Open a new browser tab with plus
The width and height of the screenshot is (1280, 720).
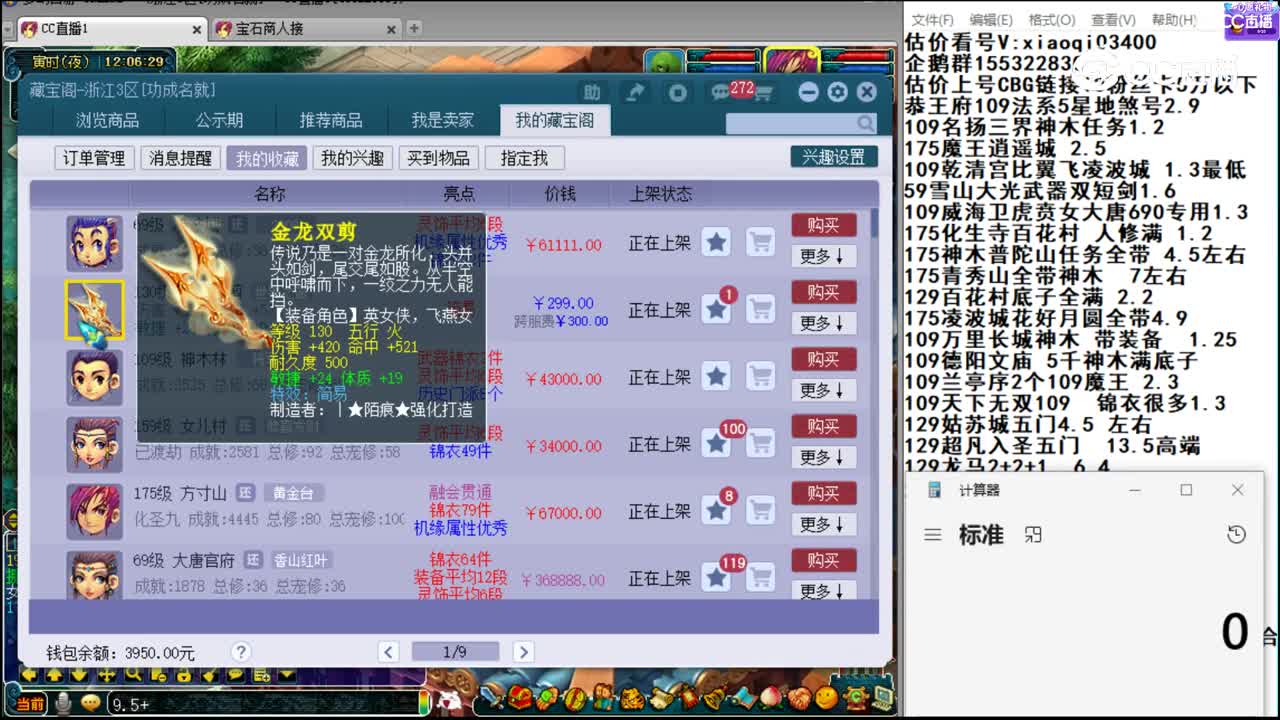414,28
